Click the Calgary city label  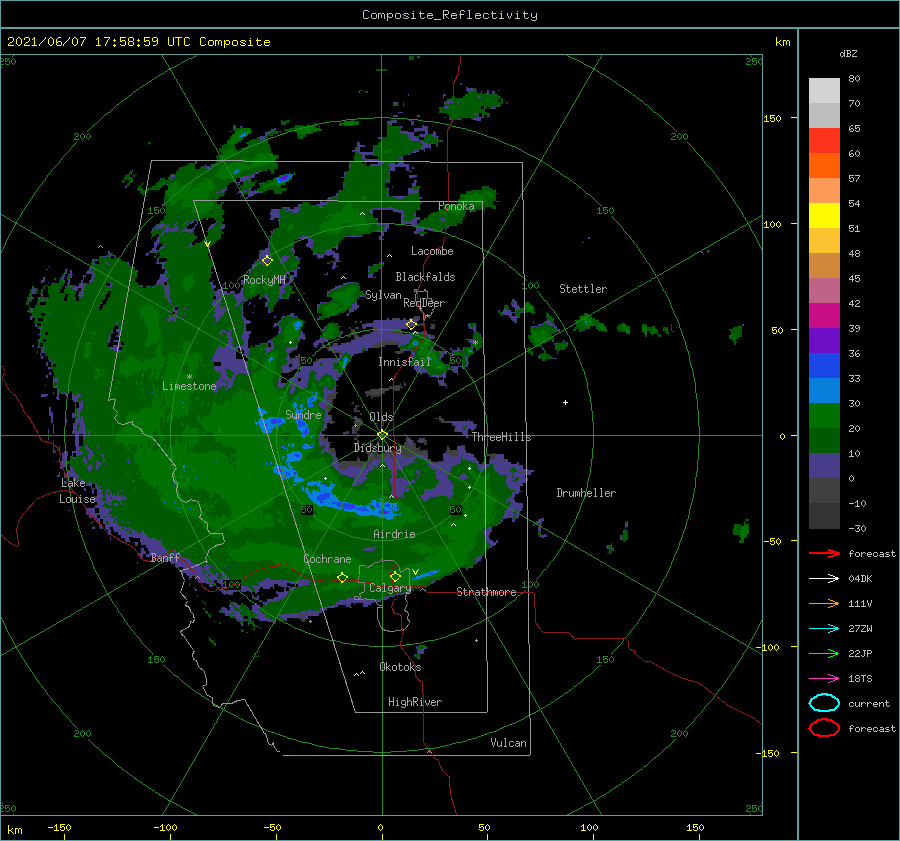click(390, 588)
